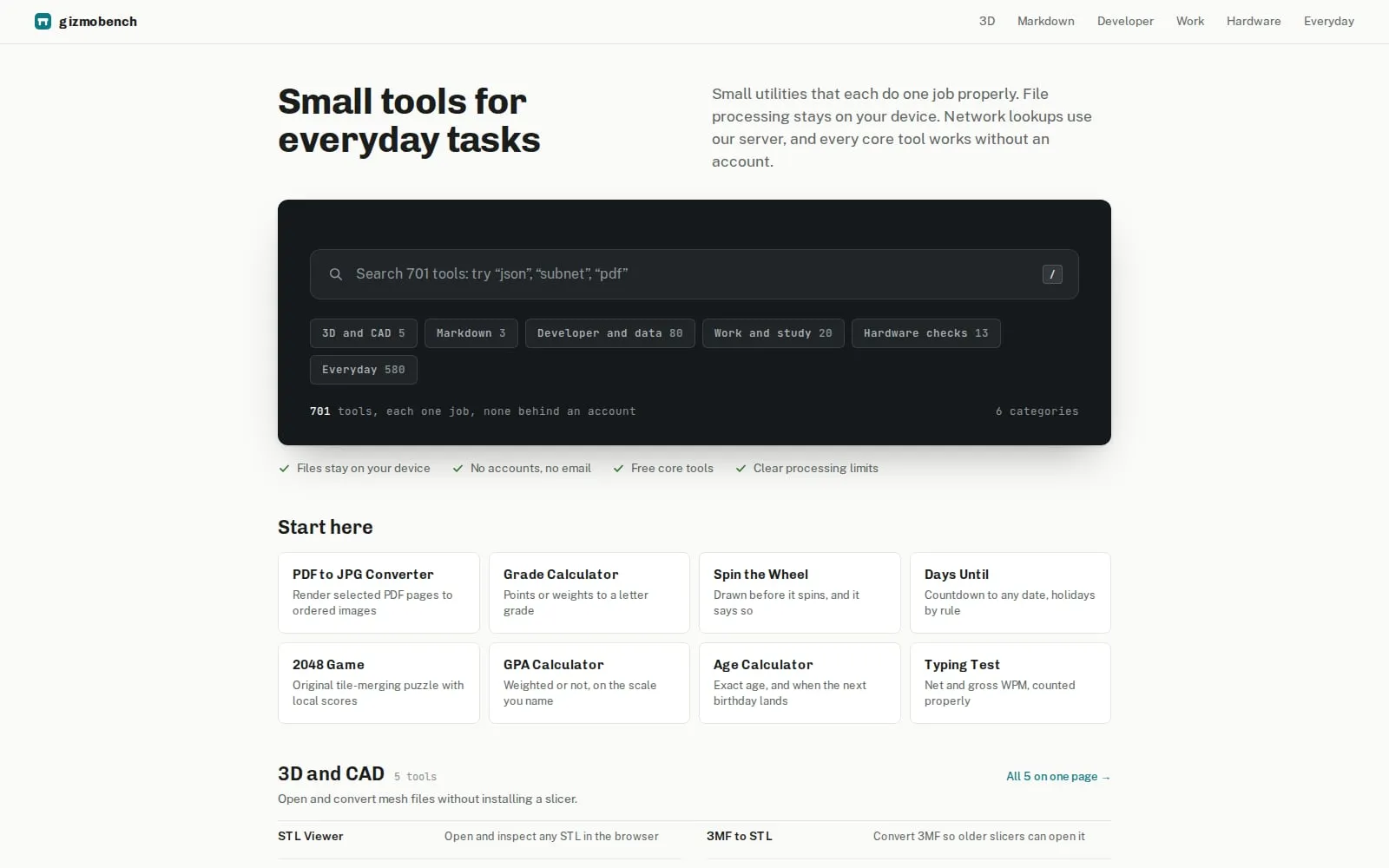The height and width of the screenshot is (868, 1389).
Task: Click the slash shortcut key badge
Action: tap(1052, 274)
